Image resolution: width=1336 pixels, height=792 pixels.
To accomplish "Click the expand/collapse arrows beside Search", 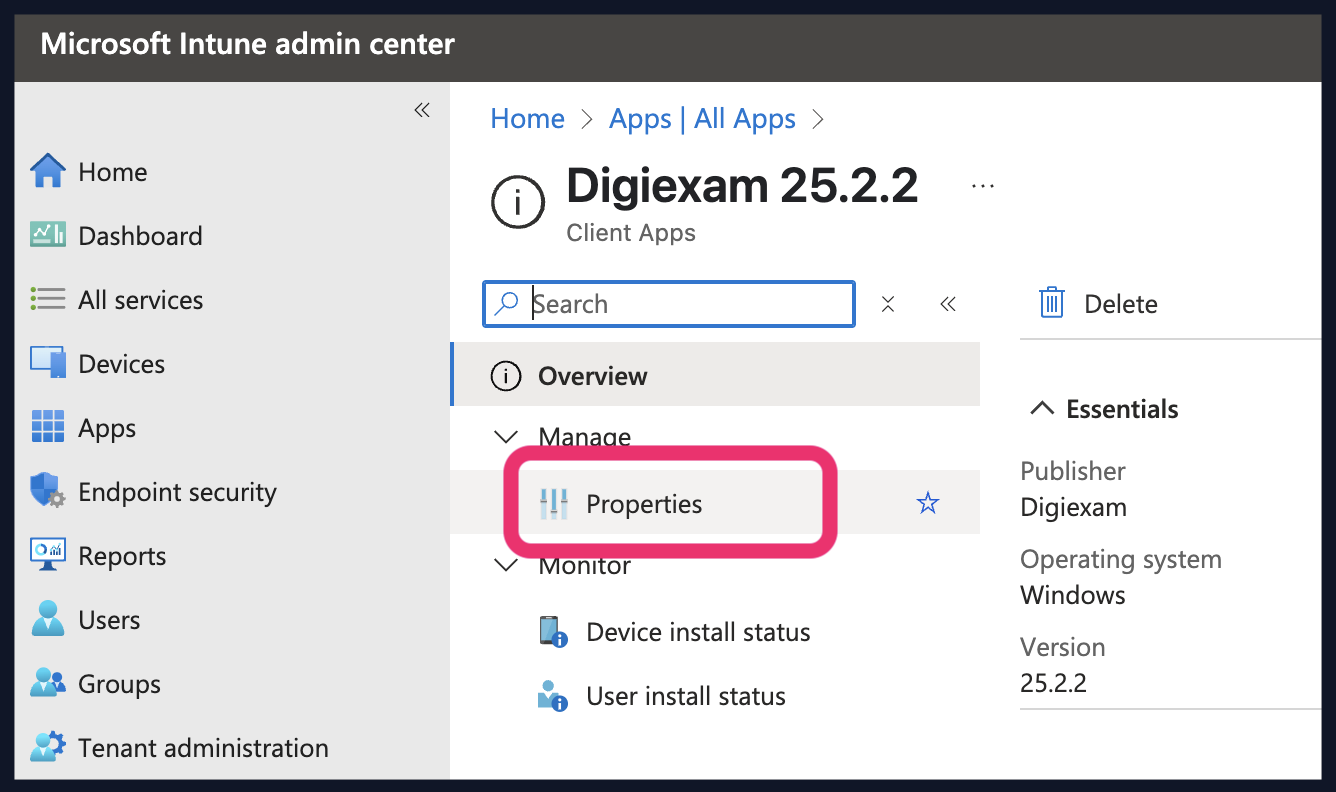I will point(887,304).
